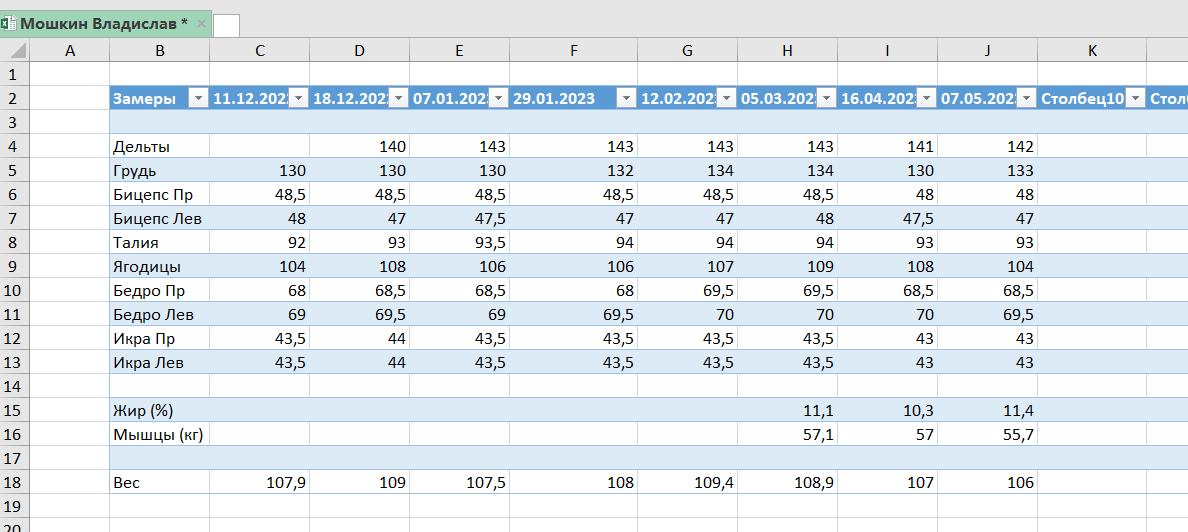This screenshot has height=532, width=1188.
Task: Open the blank new tab box
Action: tap(226, 25)
